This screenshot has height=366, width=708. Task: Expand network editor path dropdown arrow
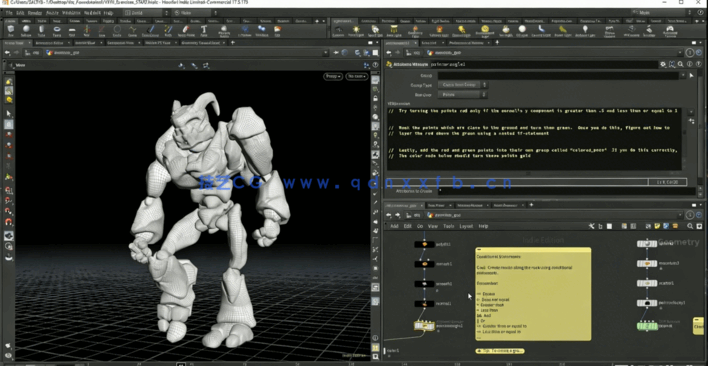(681, 215)
